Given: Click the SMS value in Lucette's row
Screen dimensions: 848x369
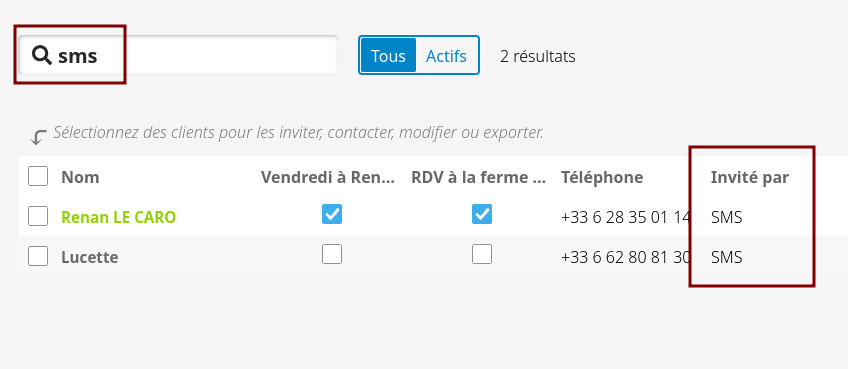Looking at the screenshot, I should [726, 257].
